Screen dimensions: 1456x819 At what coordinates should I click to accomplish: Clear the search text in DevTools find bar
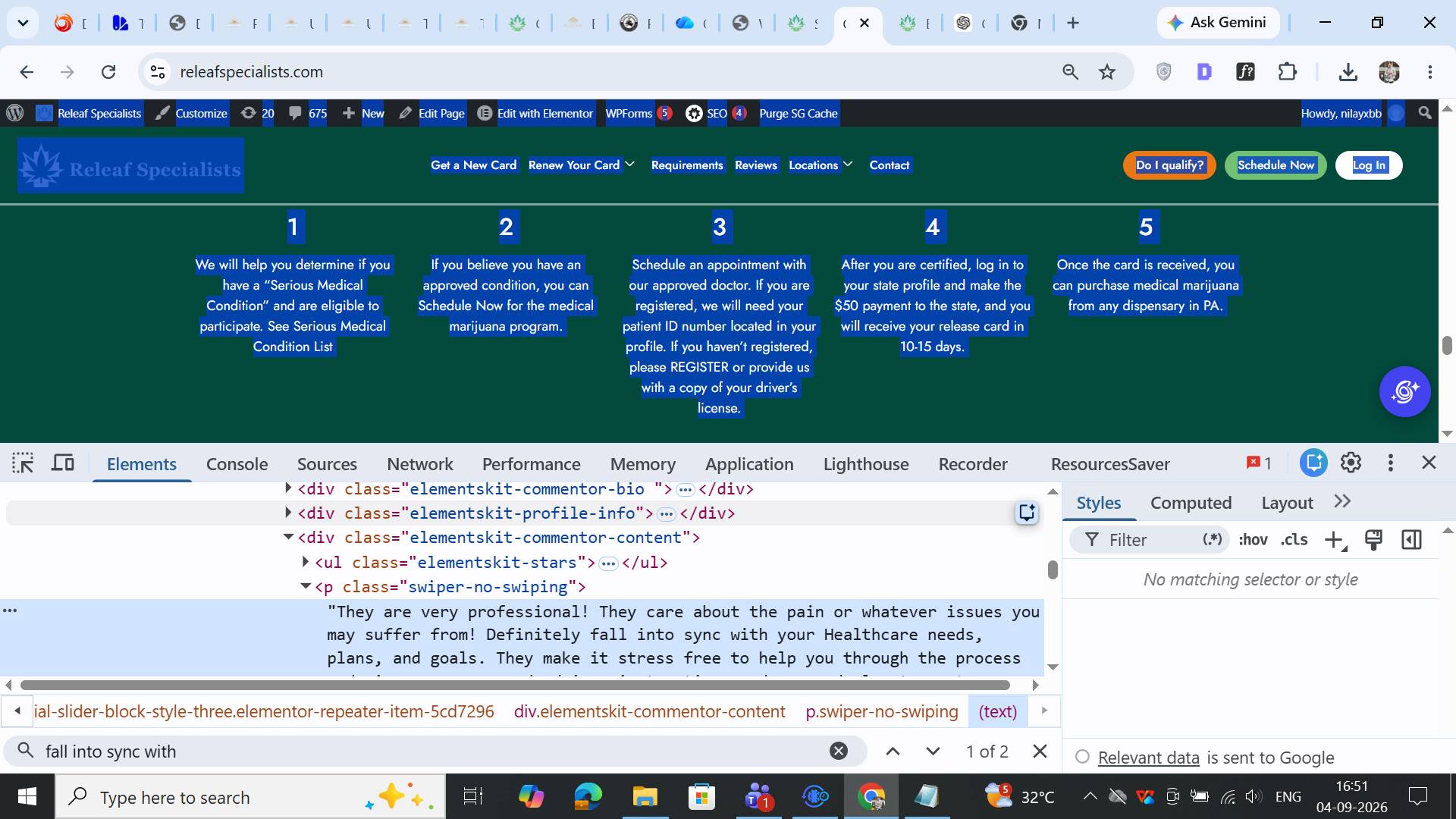(x=838, y=751)
